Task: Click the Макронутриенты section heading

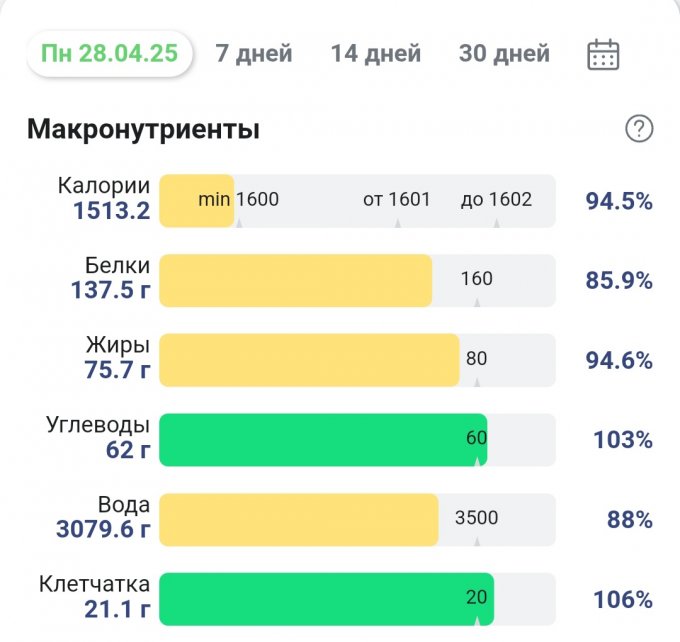Action: [x=143, y=129]
